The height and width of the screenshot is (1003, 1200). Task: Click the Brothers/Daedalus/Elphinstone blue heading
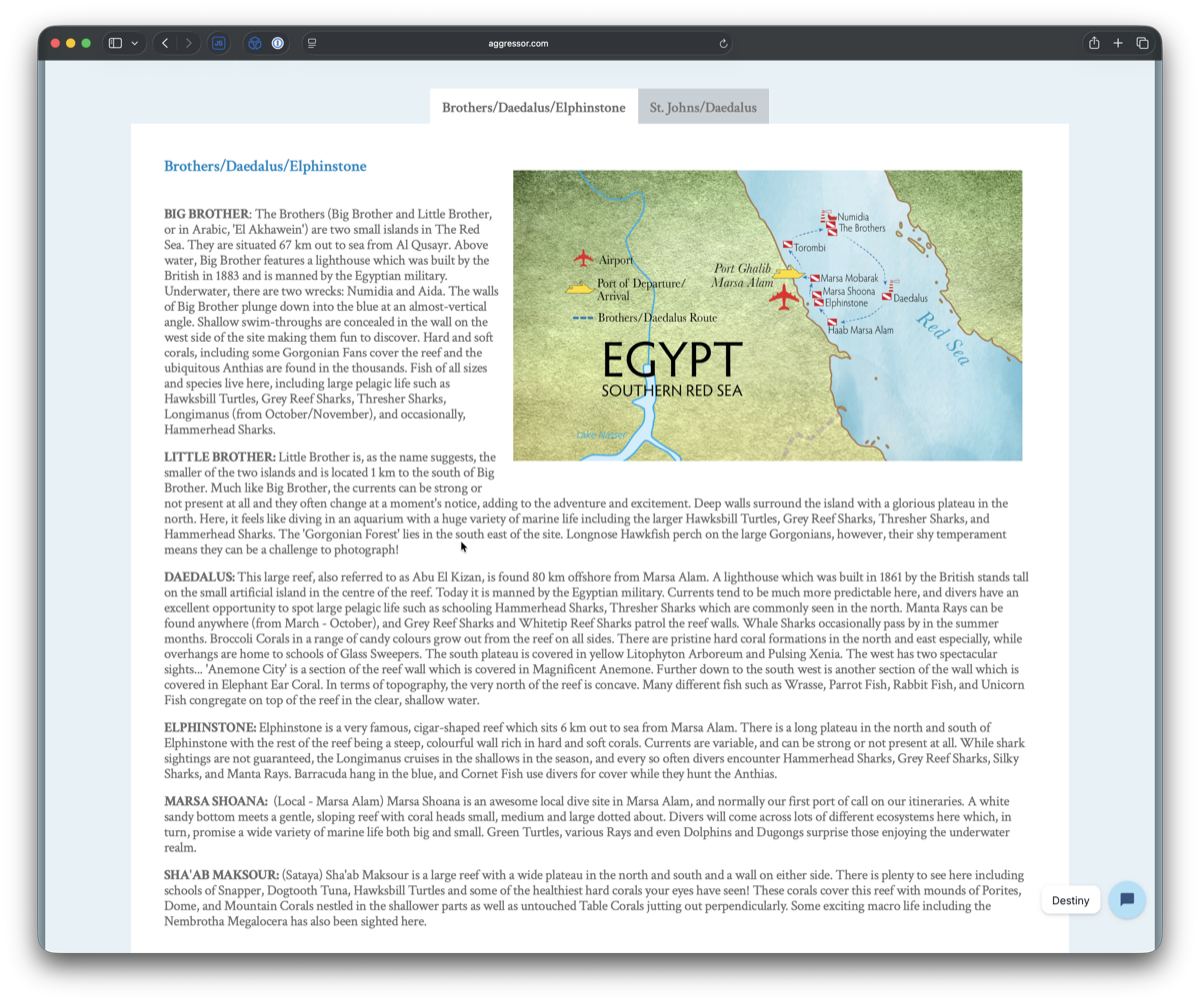click(x=265, y=166)
